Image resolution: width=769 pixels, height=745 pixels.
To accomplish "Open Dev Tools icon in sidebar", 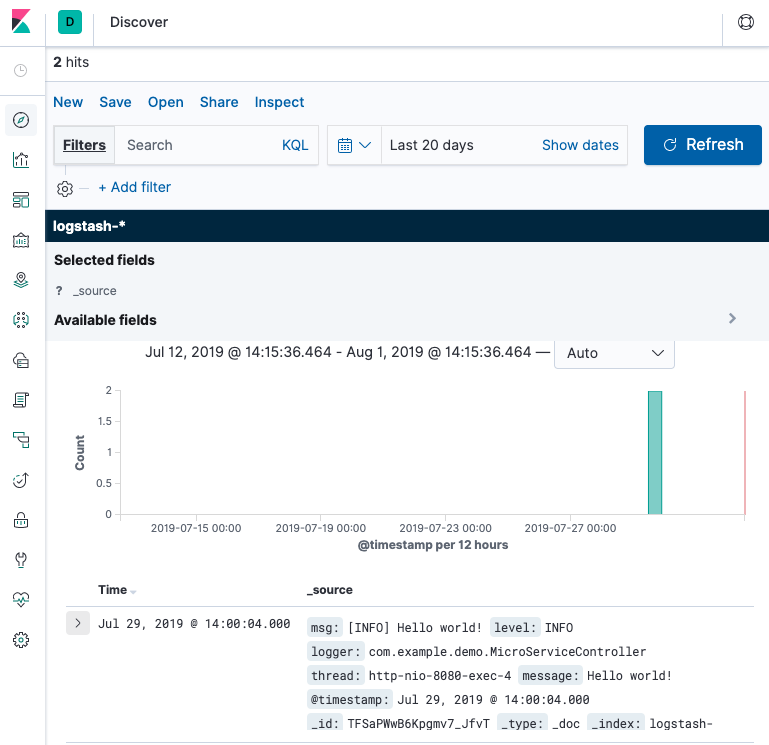I will click(21, 560).
